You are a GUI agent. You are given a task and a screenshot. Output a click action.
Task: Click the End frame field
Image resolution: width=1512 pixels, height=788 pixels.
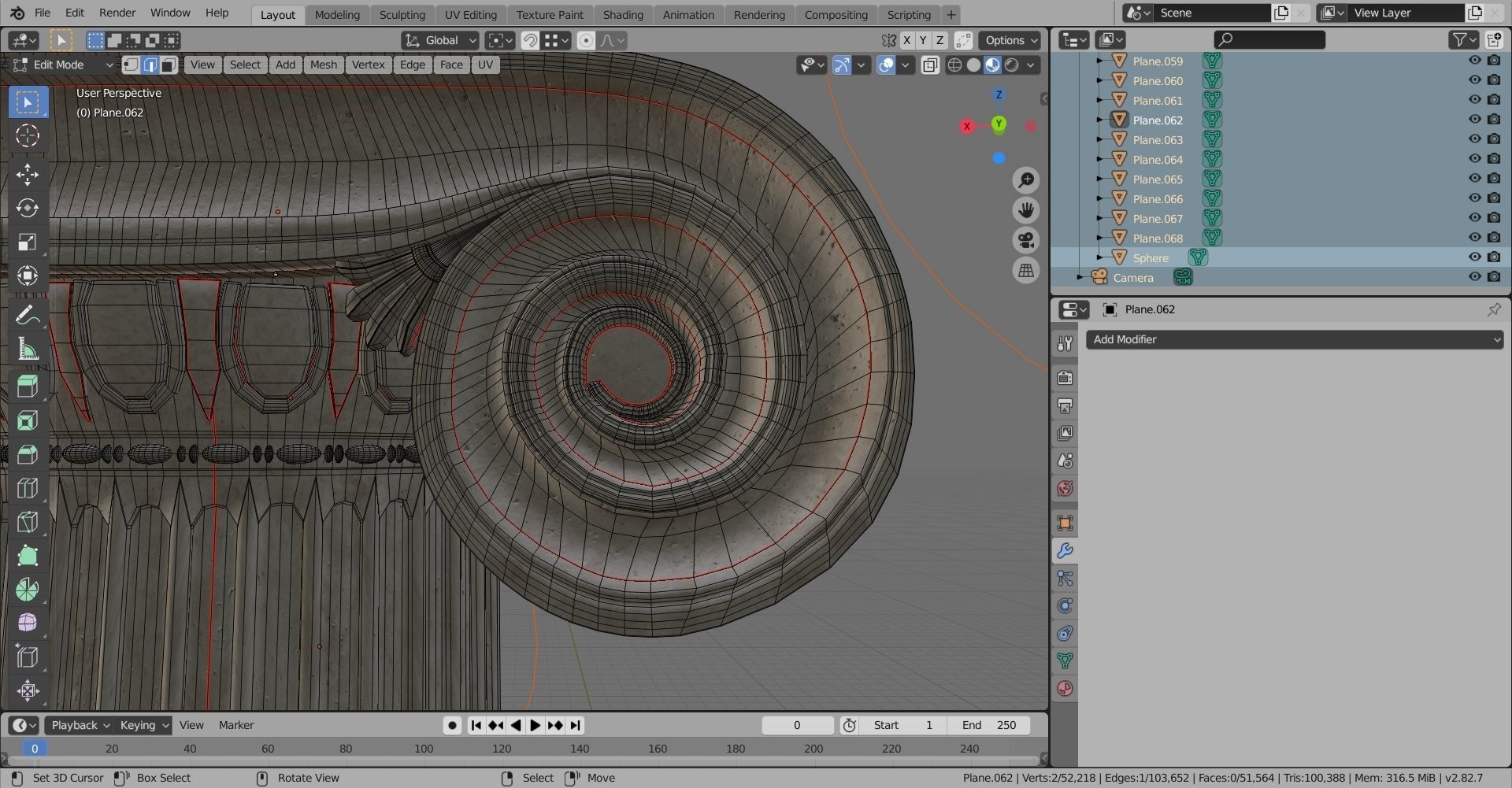tap(990, 726)
